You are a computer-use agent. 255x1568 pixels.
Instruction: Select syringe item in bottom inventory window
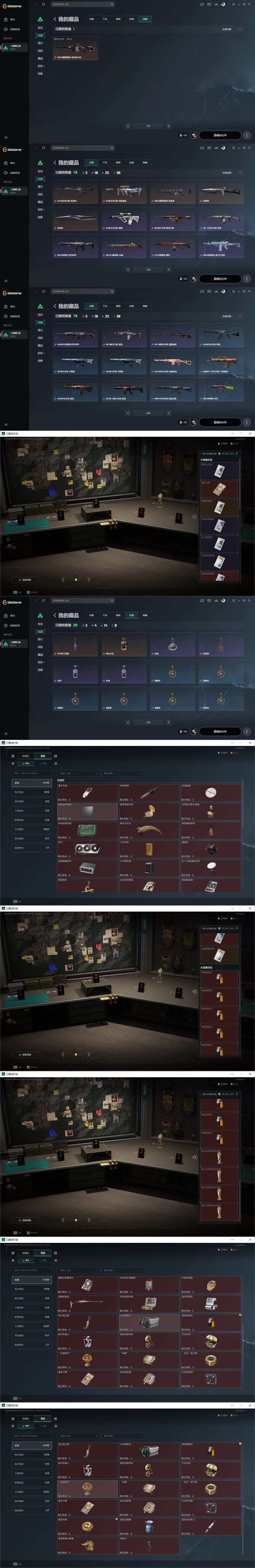pyautogui.click(x=211, y=1527)
